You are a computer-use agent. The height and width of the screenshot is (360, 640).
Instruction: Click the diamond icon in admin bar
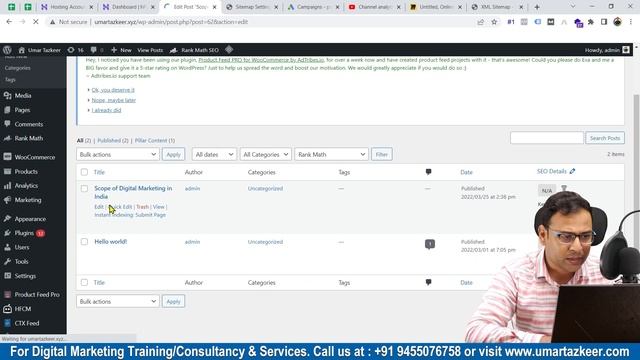pos(229,49)
